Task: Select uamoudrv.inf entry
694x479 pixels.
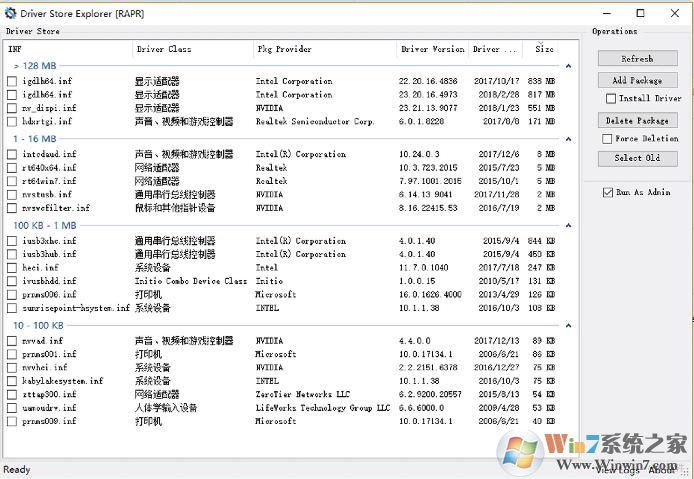Action: pyautogui.click(x=49, y=408)
